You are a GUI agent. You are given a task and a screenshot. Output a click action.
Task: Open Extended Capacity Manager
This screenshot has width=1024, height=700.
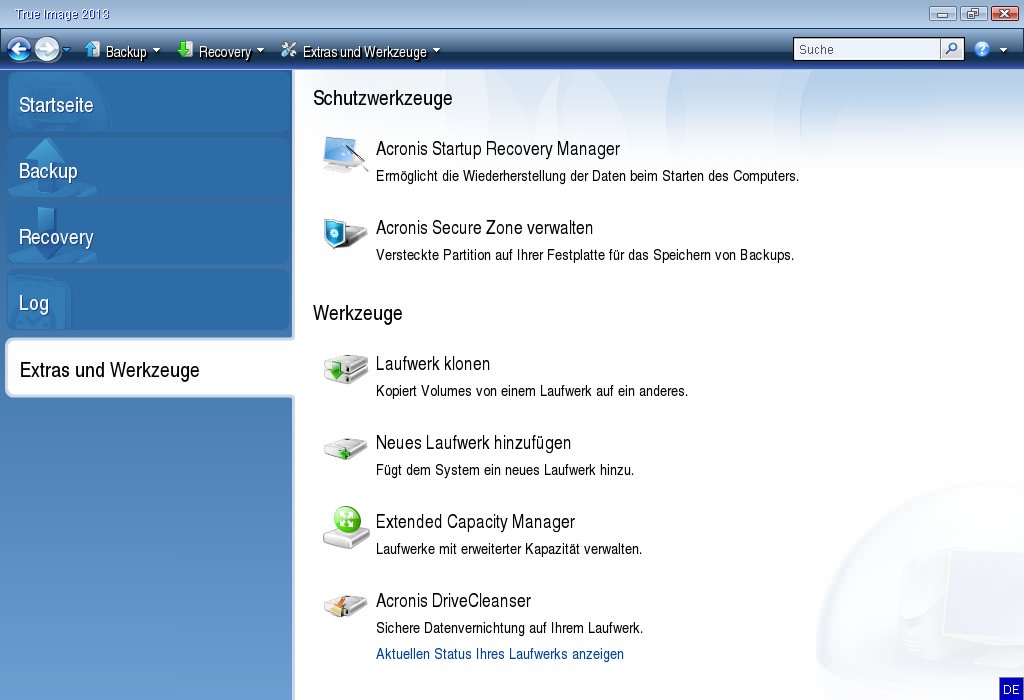[475, 521]
